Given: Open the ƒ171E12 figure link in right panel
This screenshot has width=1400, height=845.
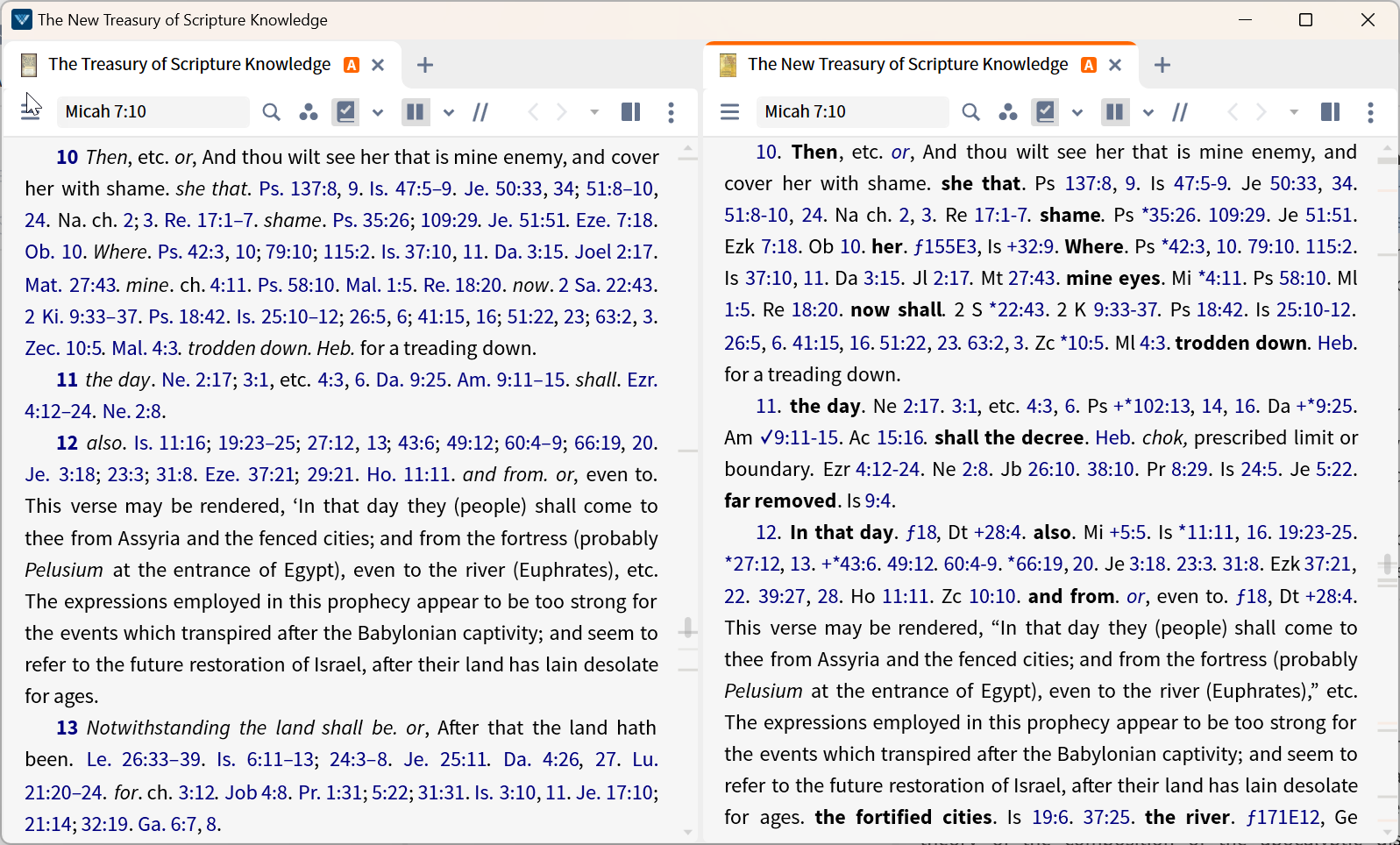Looking at the screenshot, I should coord(1283,817).
